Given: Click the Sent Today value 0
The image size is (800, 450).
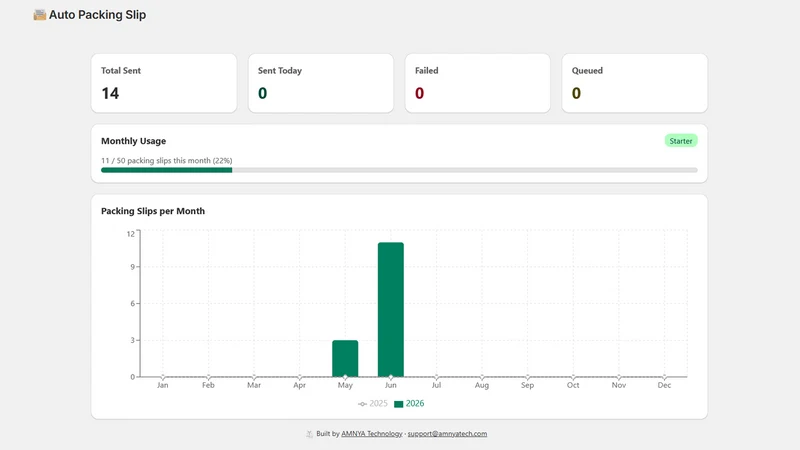Looking at the screenshot, I should coord(262,93).
